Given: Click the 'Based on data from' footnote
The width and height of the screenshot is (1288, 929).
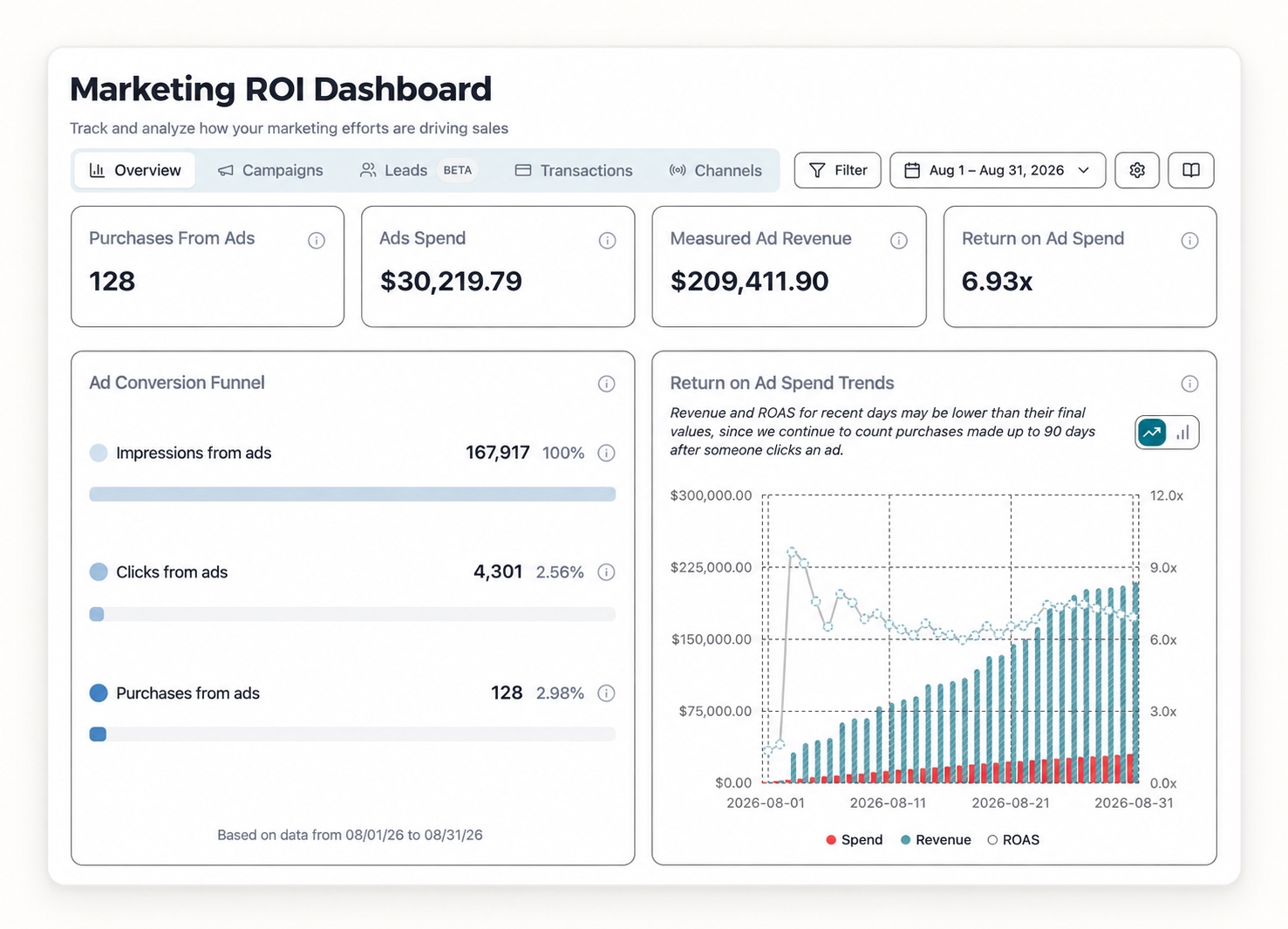Looking at the screenshot, I should point(350,835).
